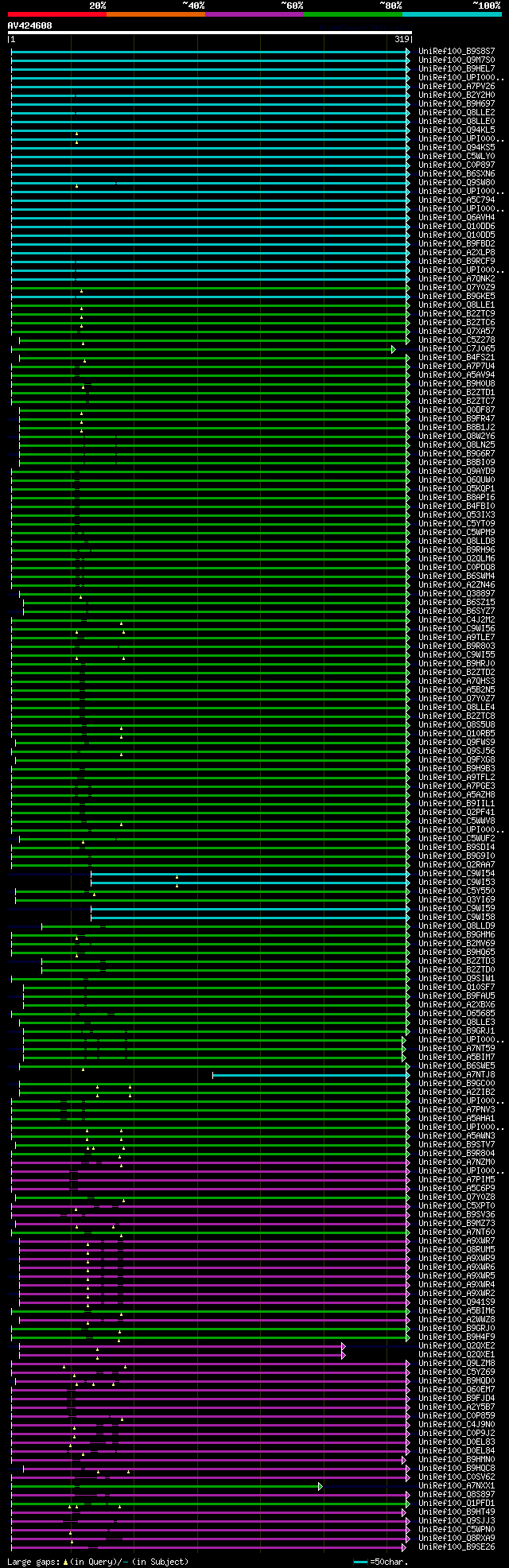Open hit UniRef100_B9HEL7
This screenshot has height=1568, width=509.
tap(457, 68)
